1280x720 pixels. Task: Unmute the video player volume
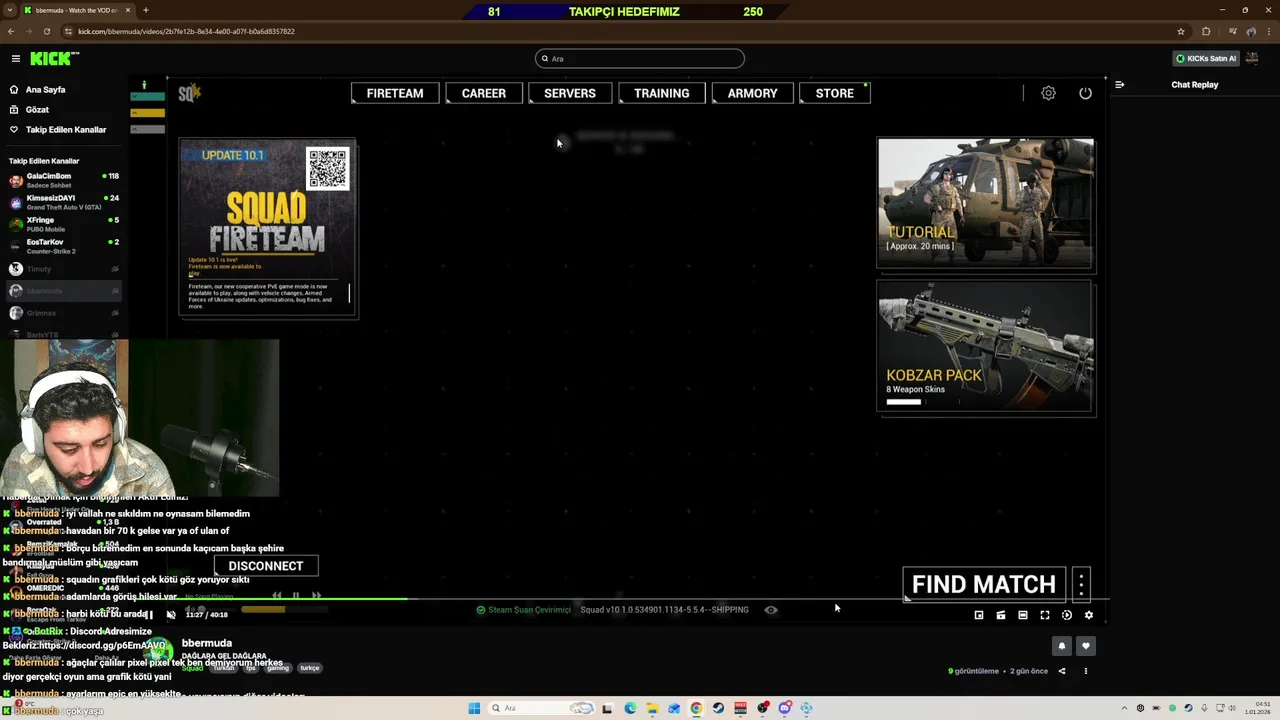[171, 615]
